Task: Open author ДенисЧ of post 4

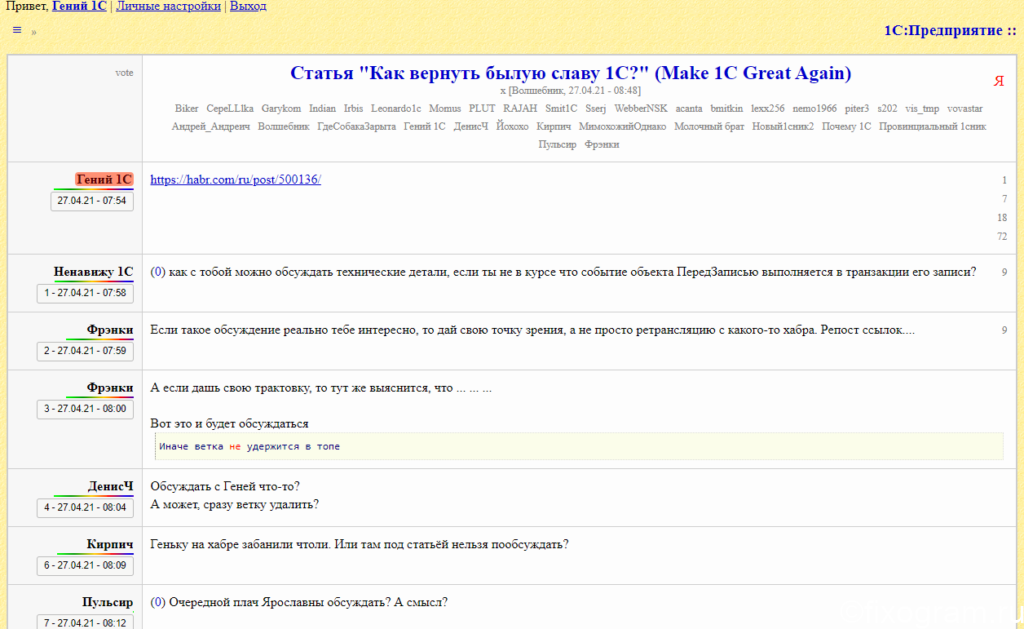Action: [110, 487]
